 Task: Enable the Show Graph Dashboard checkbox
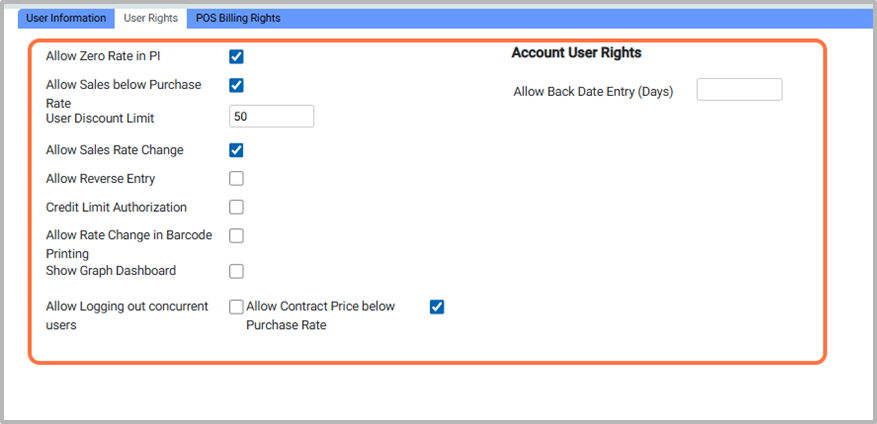pyautogui.click(x=237, y=271)
